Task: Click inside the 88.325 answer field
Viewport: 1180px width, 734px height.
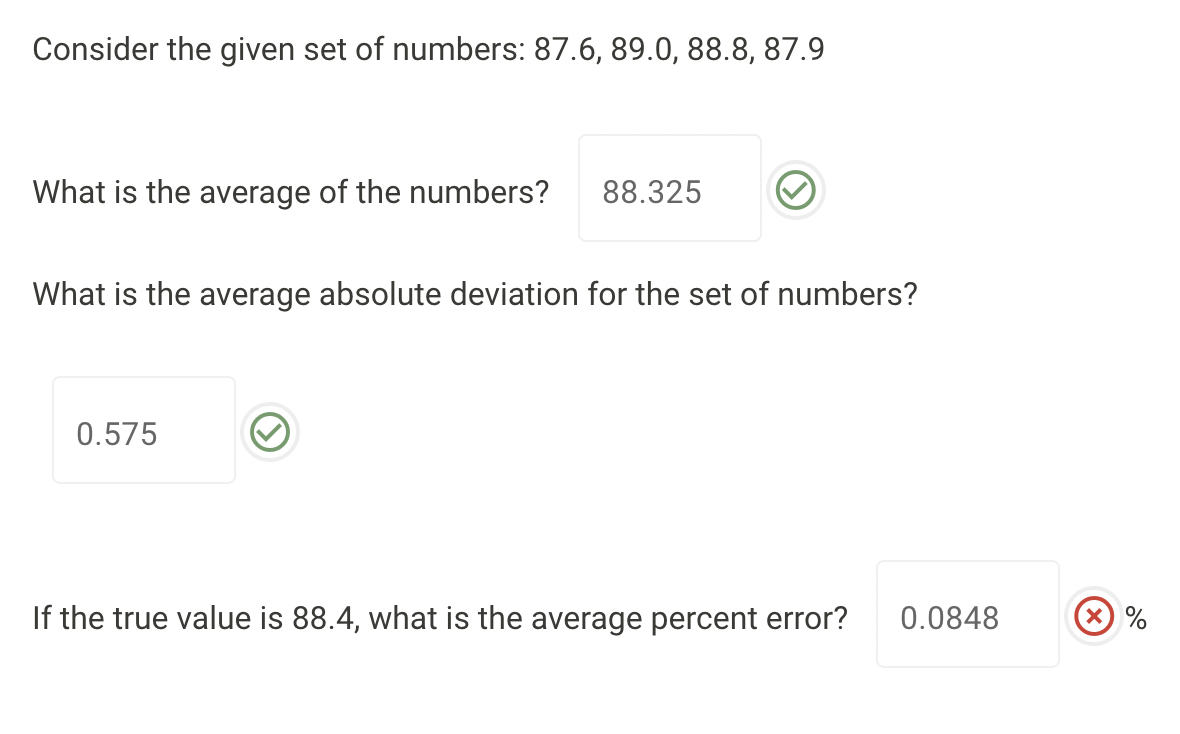Action: point(669,188)
